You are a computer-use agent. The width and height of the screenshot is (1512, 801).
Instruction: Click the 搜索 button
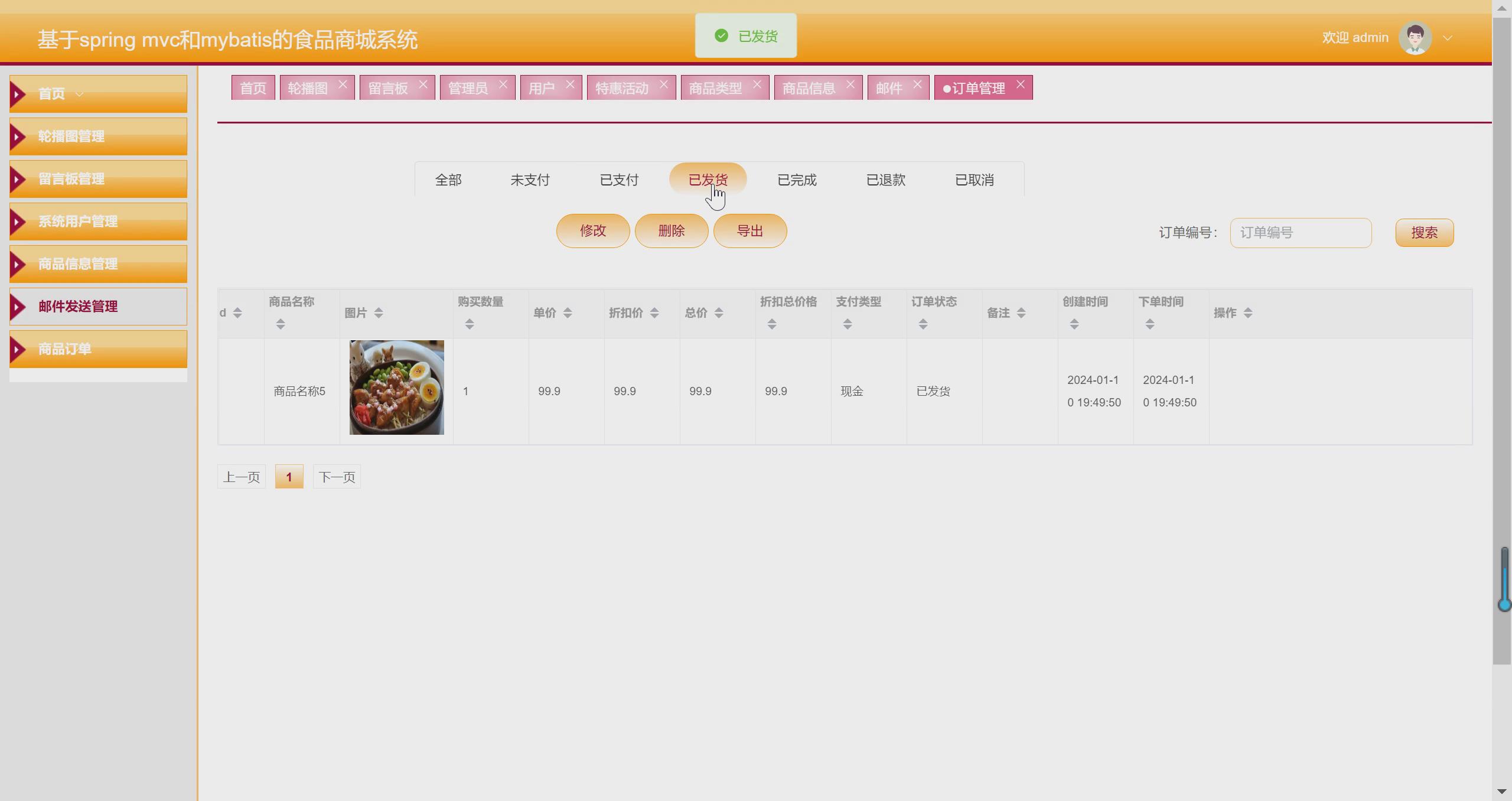click(1424, 233)
